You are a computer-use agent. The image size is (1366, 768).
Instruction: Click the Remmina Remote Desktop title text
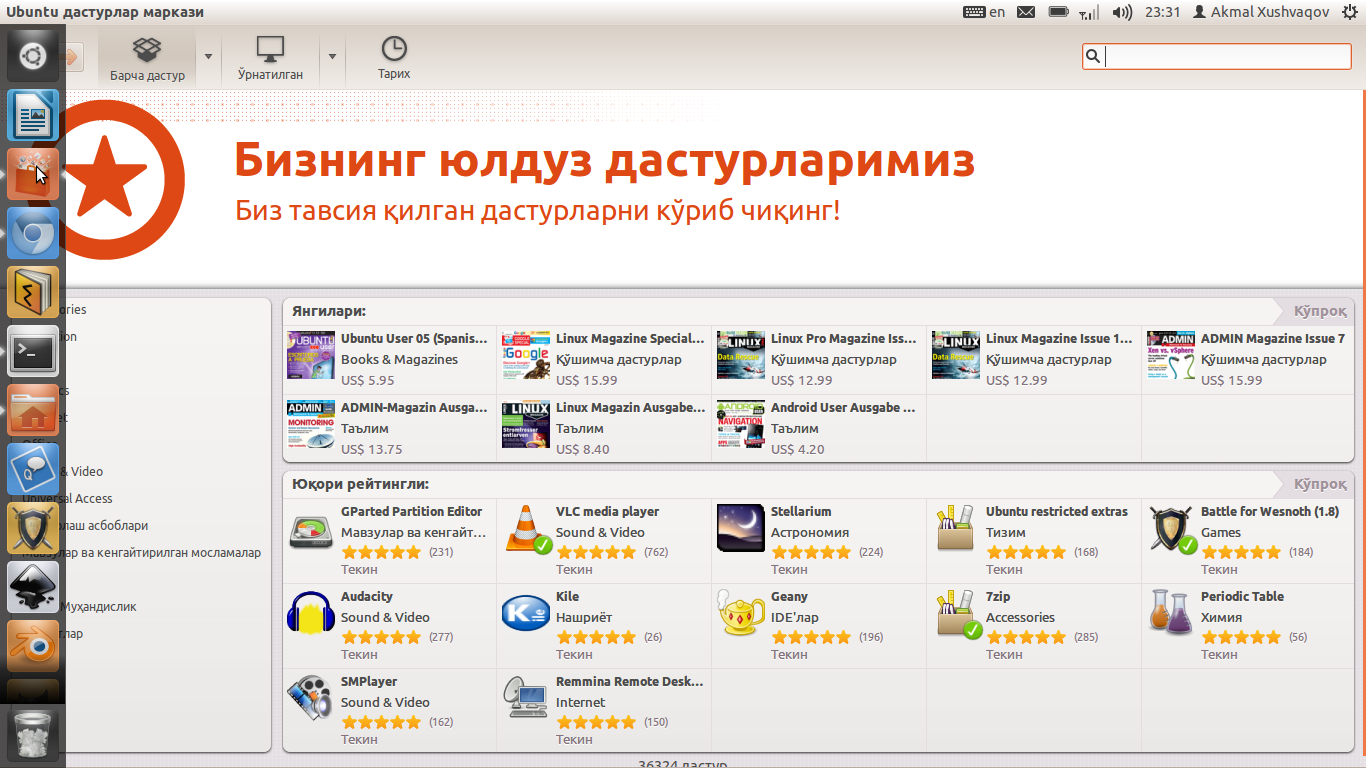coord(630,681)
